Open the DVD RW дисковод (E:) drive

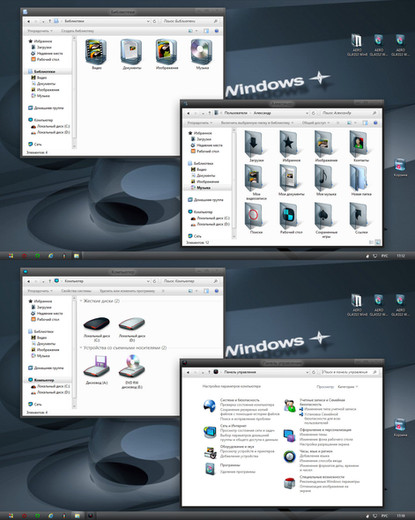coord(132,366)
